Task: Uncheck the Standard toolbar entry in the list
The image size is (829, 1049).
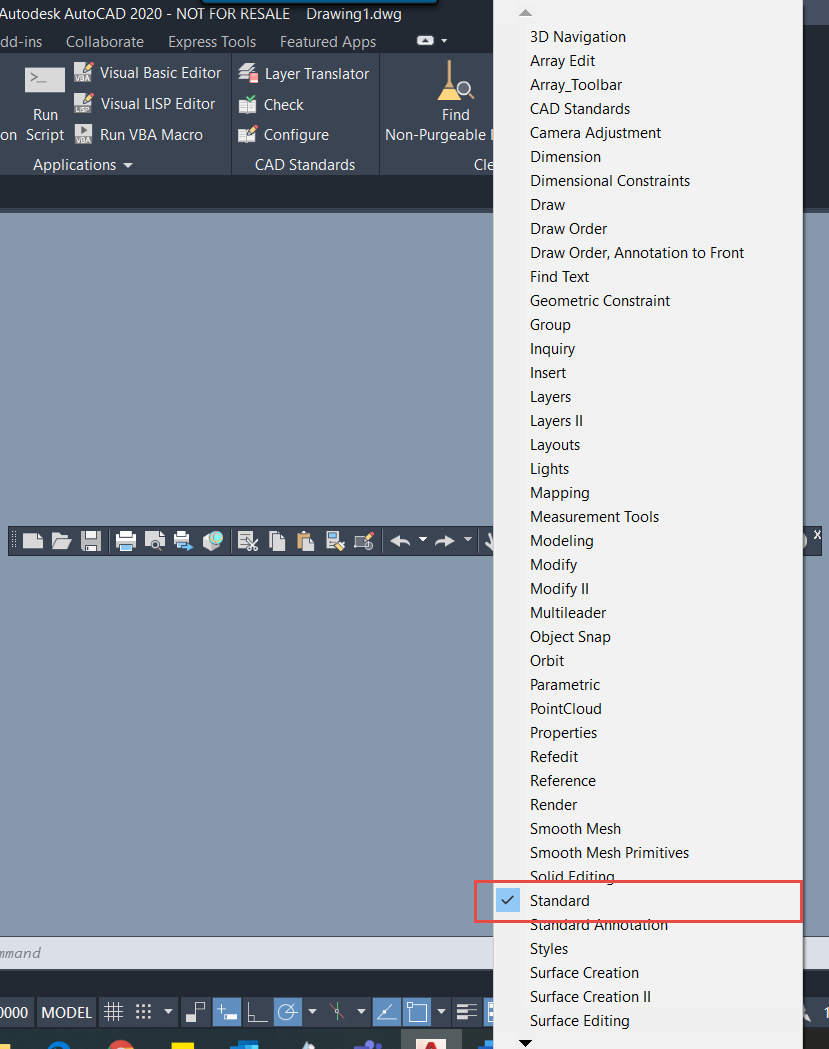Action: click(559, 900)
